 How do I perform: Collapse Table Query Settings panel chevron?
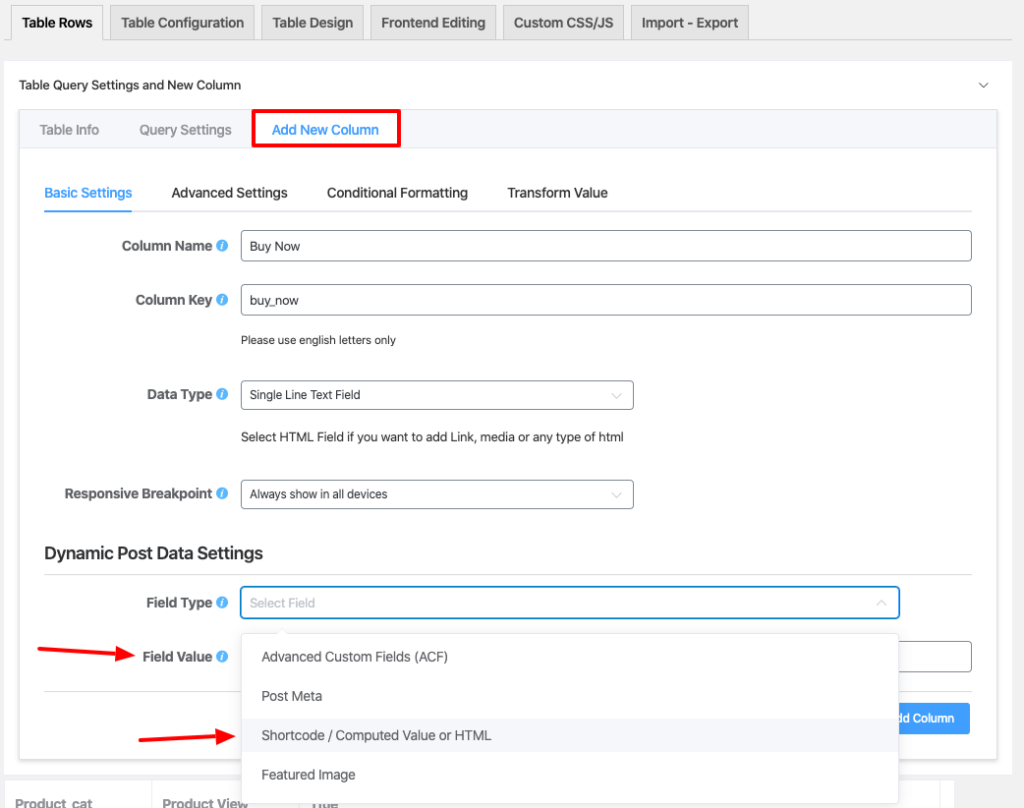pos(983,86)
